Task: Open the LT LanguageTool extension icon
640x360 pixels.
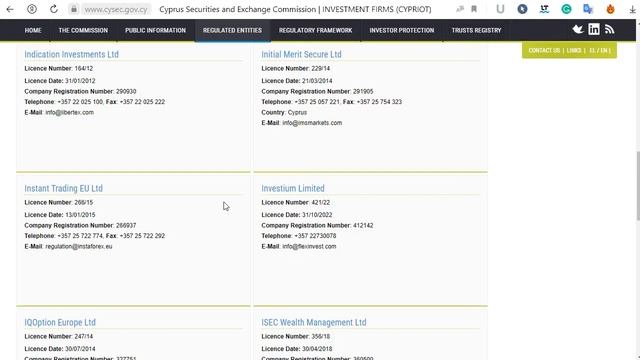Action: (544, 9)
